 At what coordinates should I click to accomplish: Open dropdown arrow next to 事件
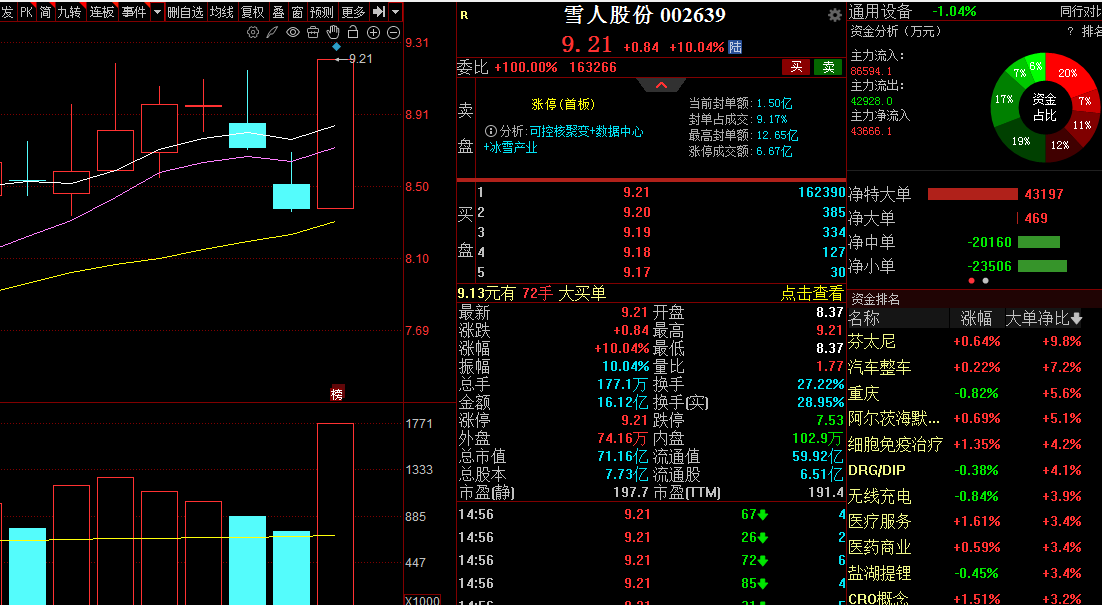tap(156, 12)
